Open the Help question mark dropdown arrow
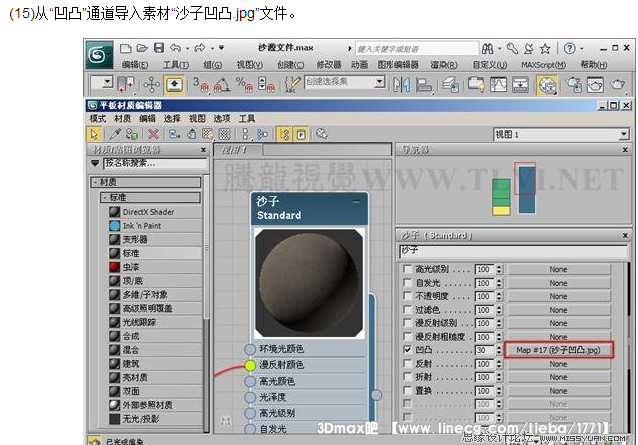 [x=582, y=49]
